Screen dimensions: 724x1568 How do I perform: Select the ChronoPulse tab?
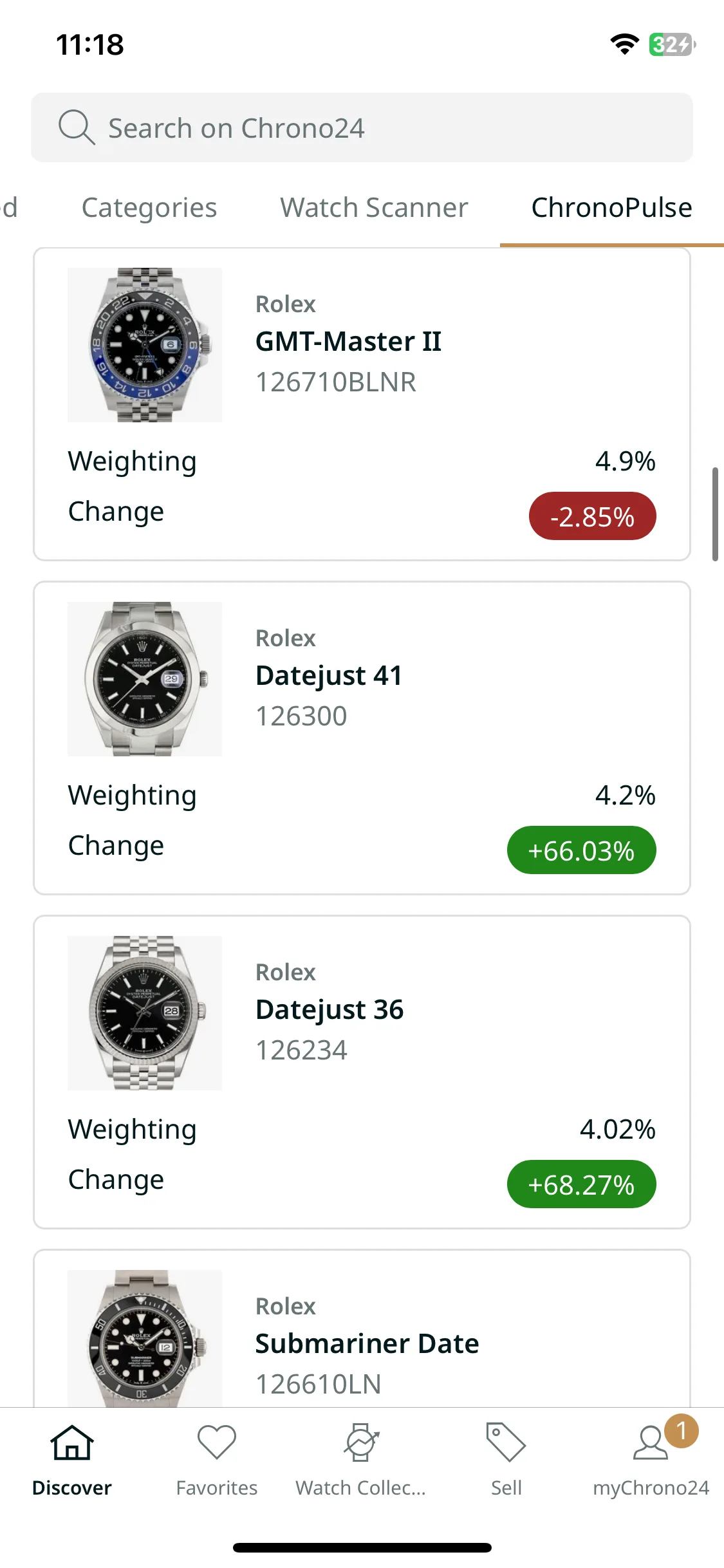click(x=611, y=208)
